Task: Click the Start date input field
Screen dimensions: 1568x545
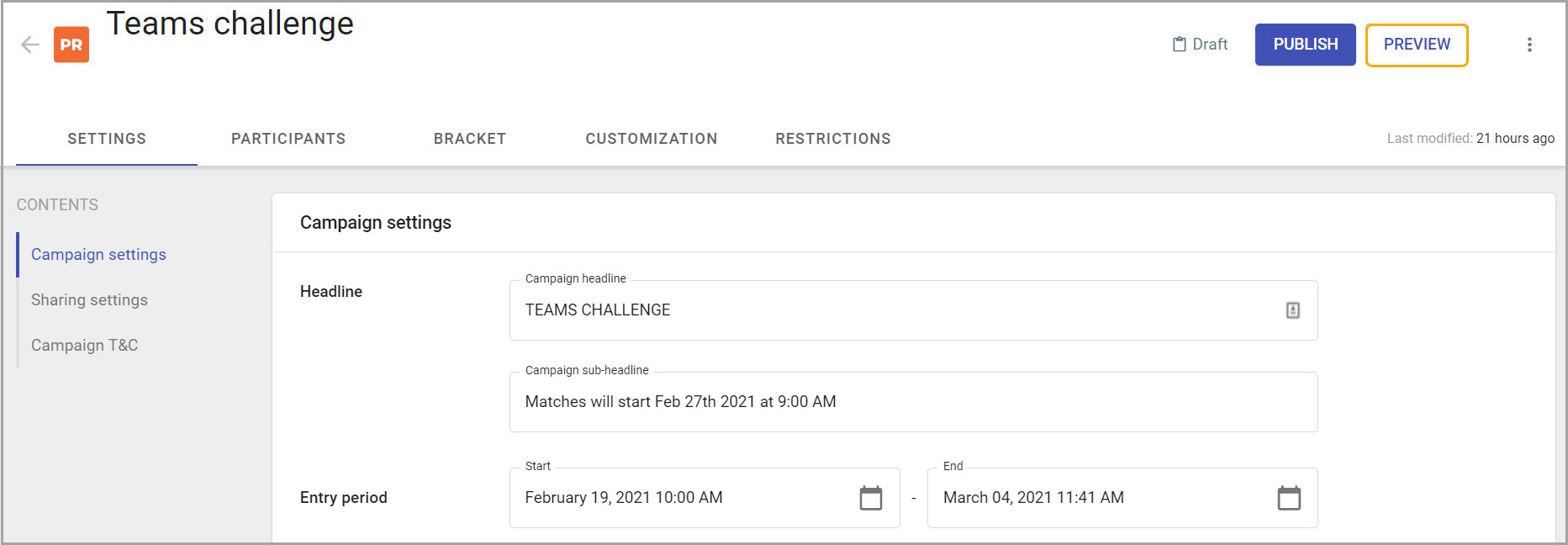Action: [x=705, y=498]
